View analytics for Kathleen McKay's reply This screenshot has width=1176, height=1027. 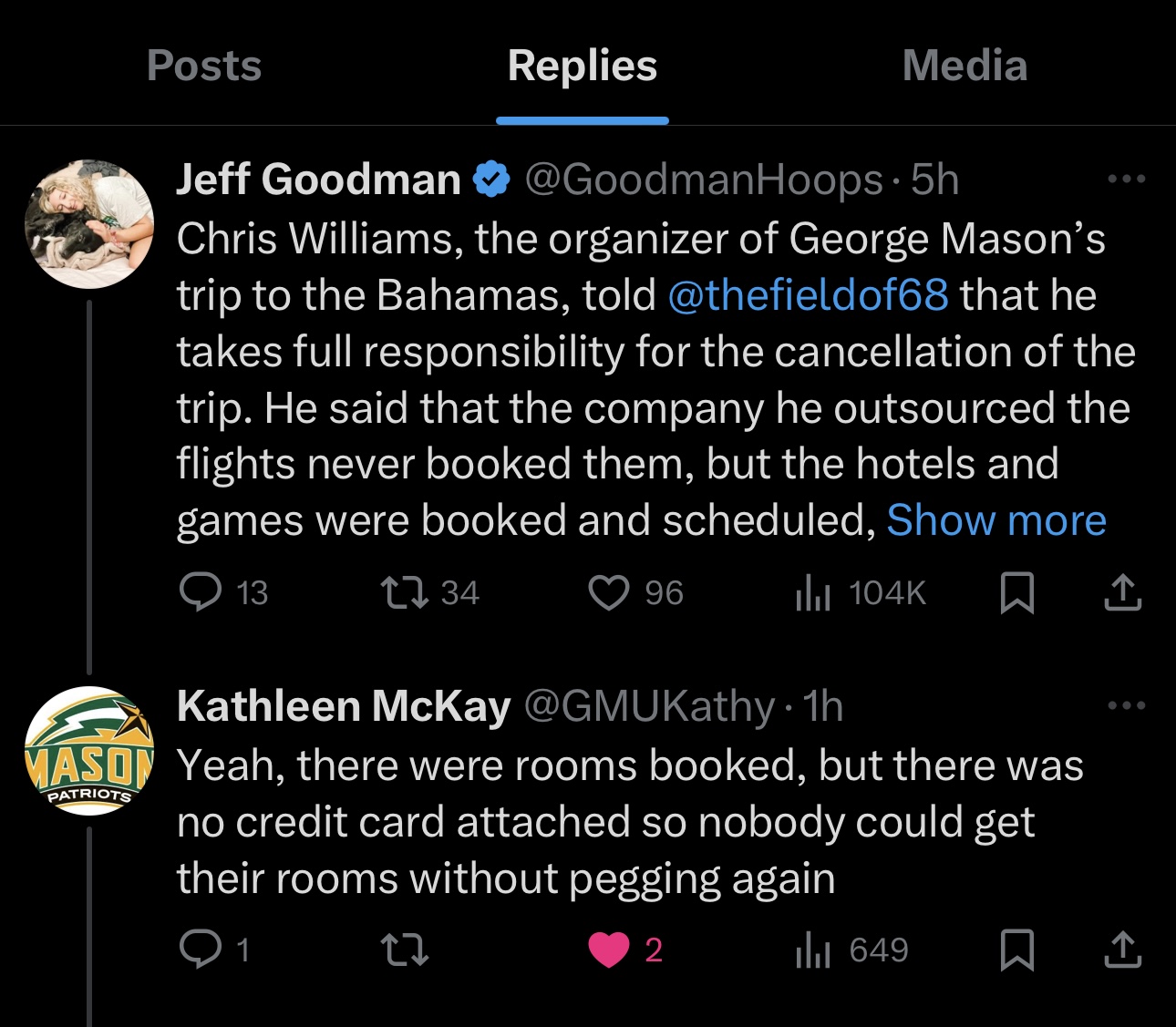(x=813, y=950)
